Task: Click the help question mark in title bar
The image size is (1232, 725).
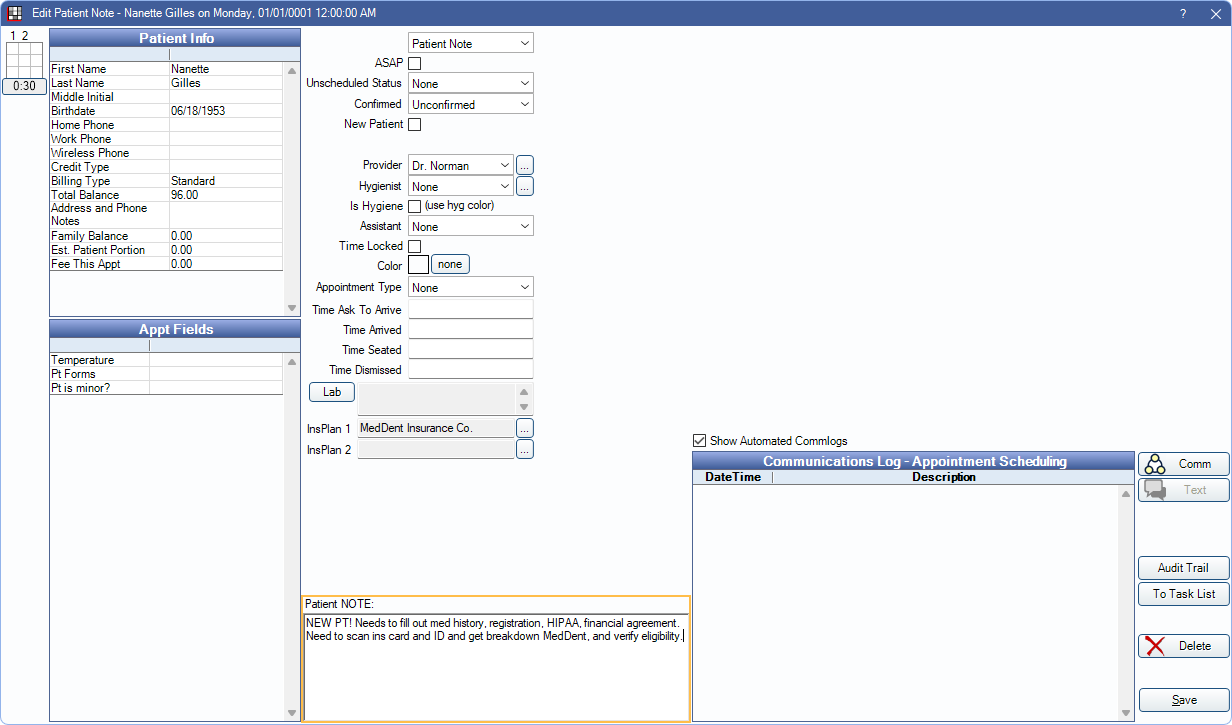Action: click(1183, 13)
